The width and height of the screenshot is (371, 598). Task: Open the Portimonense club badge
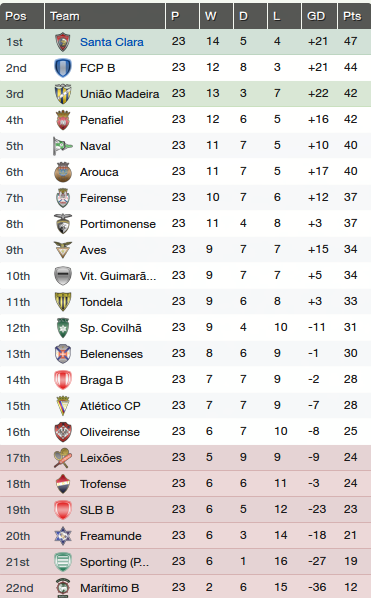(63, 224)
